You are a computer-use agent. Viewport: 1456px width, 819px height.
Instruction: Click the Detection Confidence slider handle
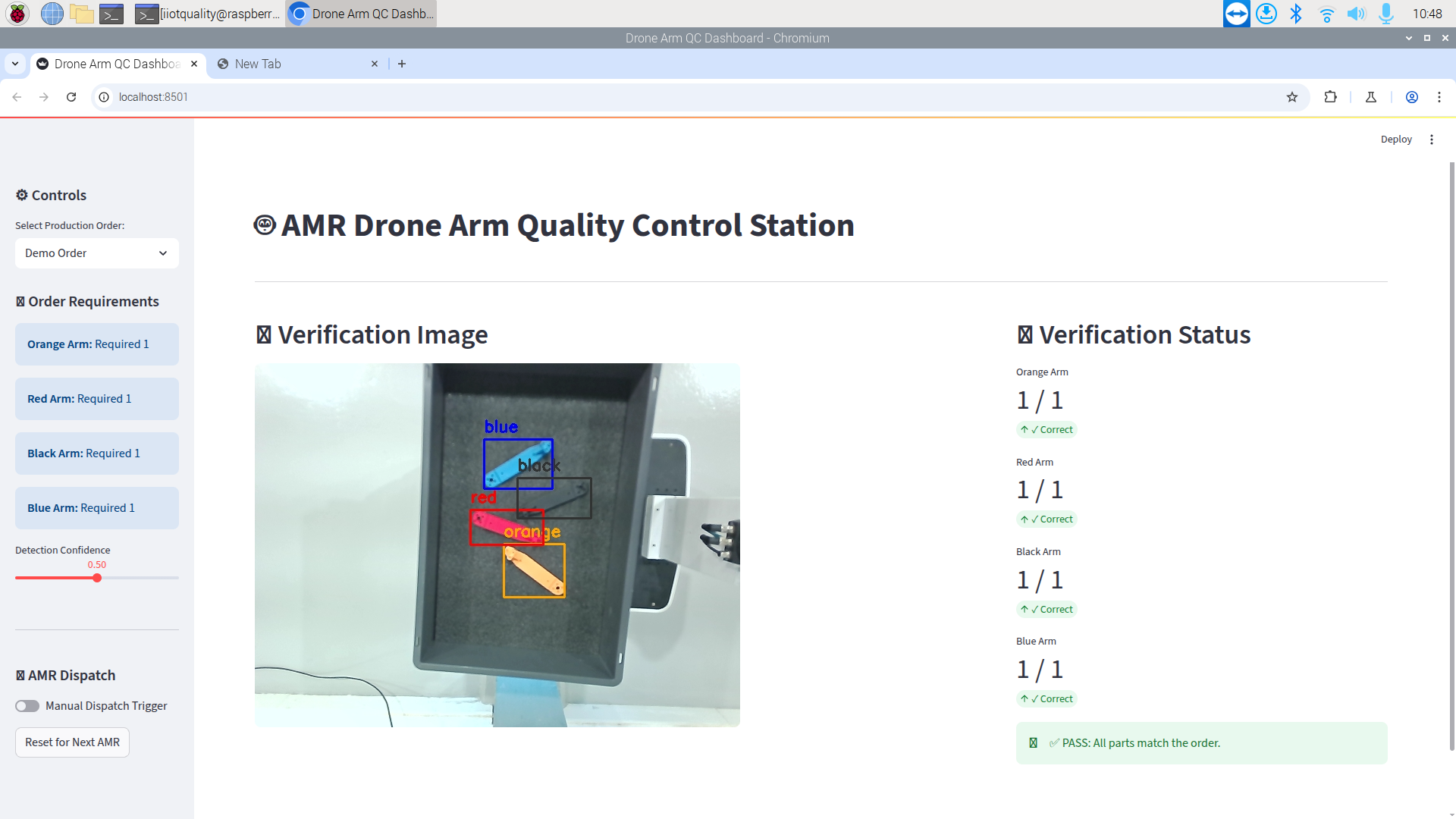coord(97,578)
